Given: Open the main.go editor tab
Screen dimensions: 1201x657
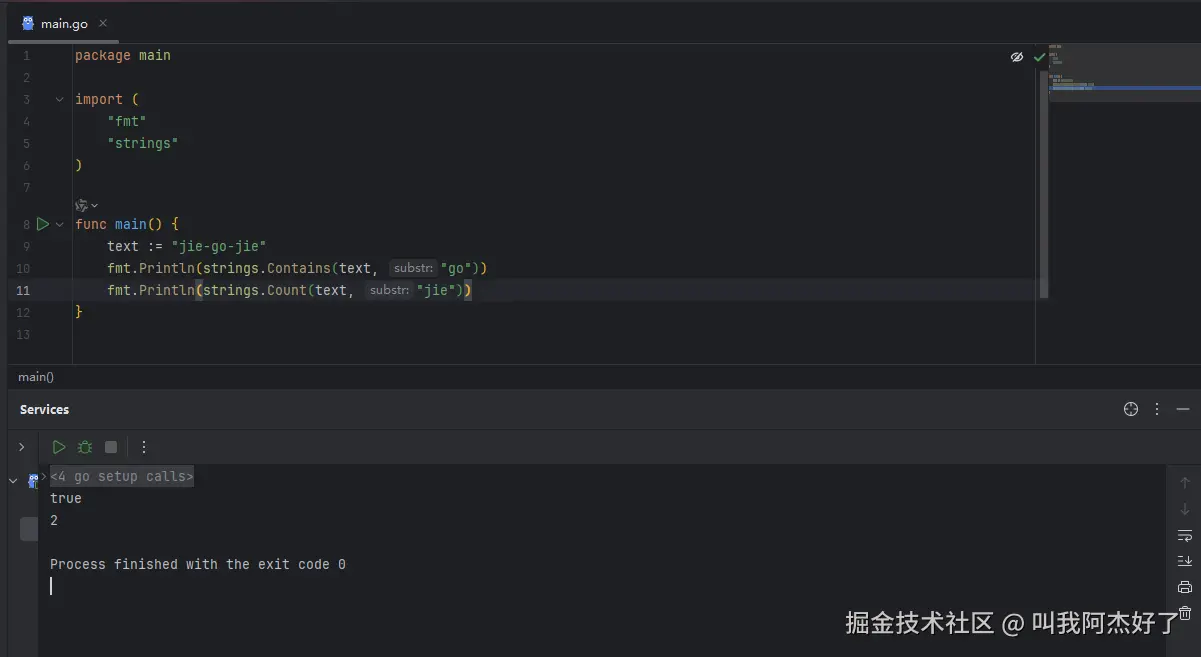Looking at the screenshot, I should (63, 23).
